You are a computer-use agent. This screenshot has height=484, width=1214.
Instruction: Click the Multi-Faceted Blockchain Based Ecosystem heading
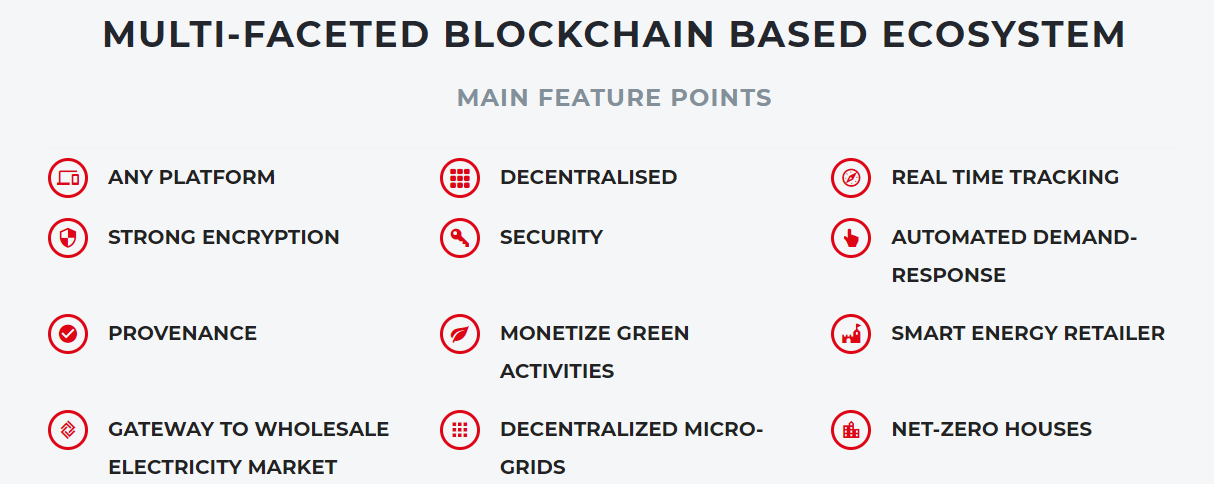pos(614,35)
